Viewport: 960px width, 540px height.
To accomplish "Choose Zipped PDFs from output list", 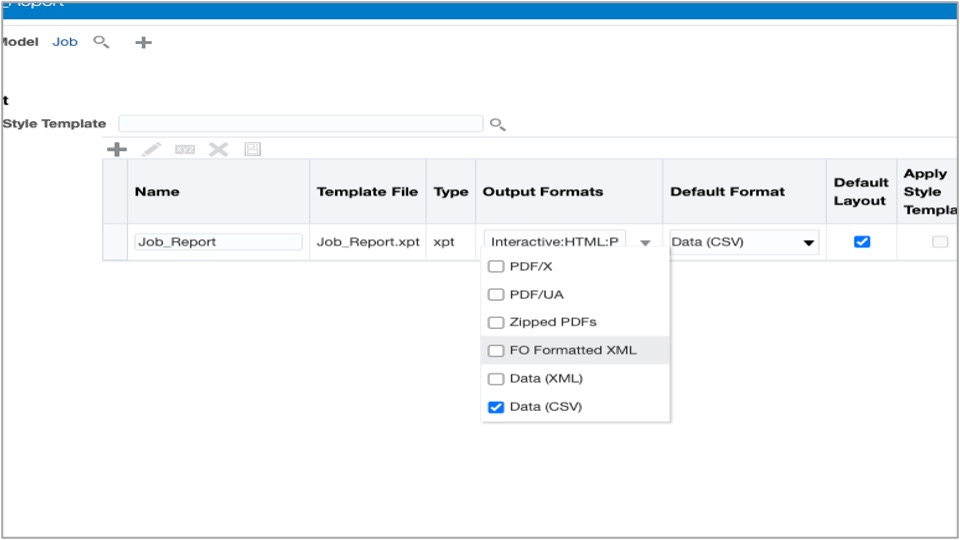I will 552,323.
